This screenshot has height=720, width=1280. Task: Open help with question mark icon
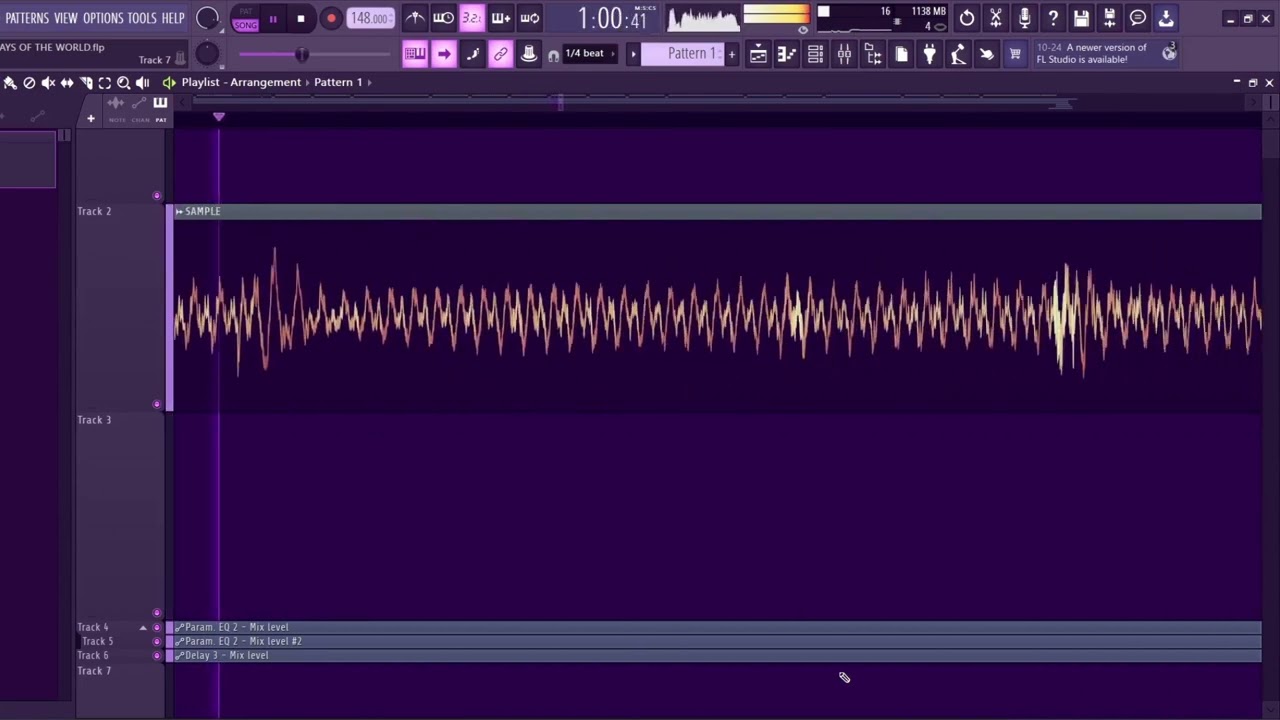coord(1053,18)
